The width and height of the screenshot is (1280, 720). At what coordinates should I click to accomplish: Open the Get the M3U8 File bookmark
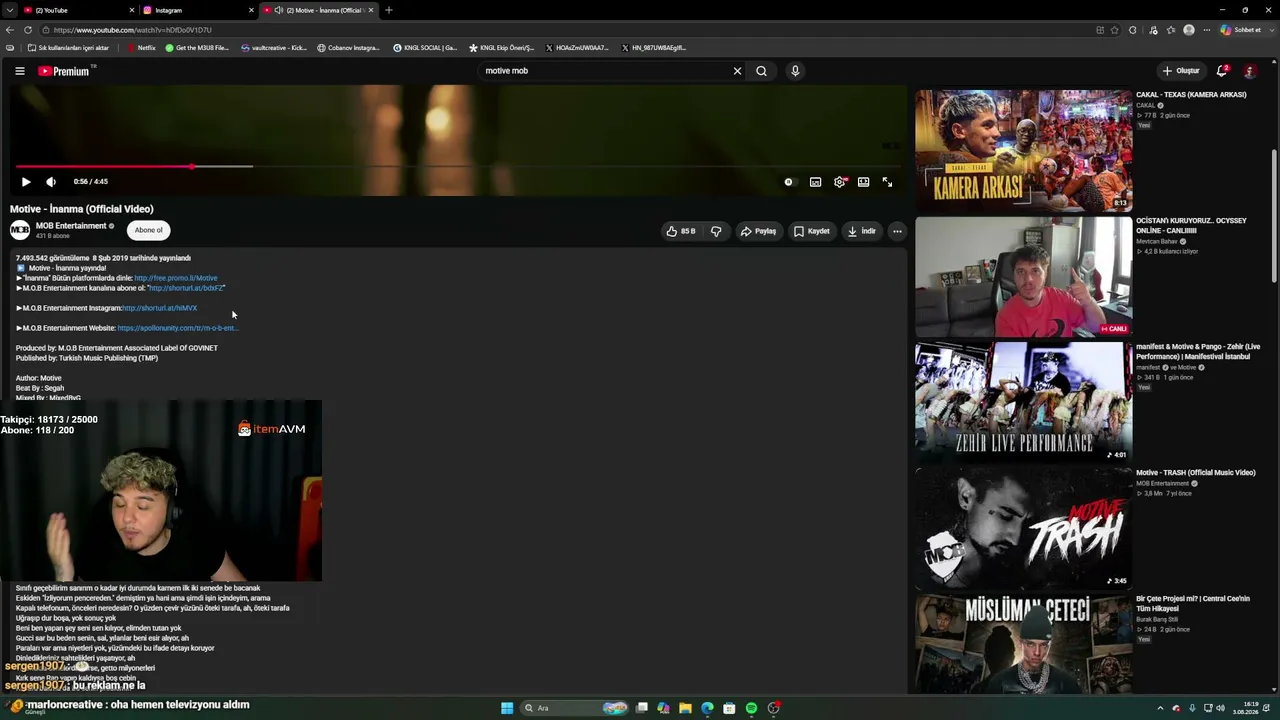tap(197, 48)
